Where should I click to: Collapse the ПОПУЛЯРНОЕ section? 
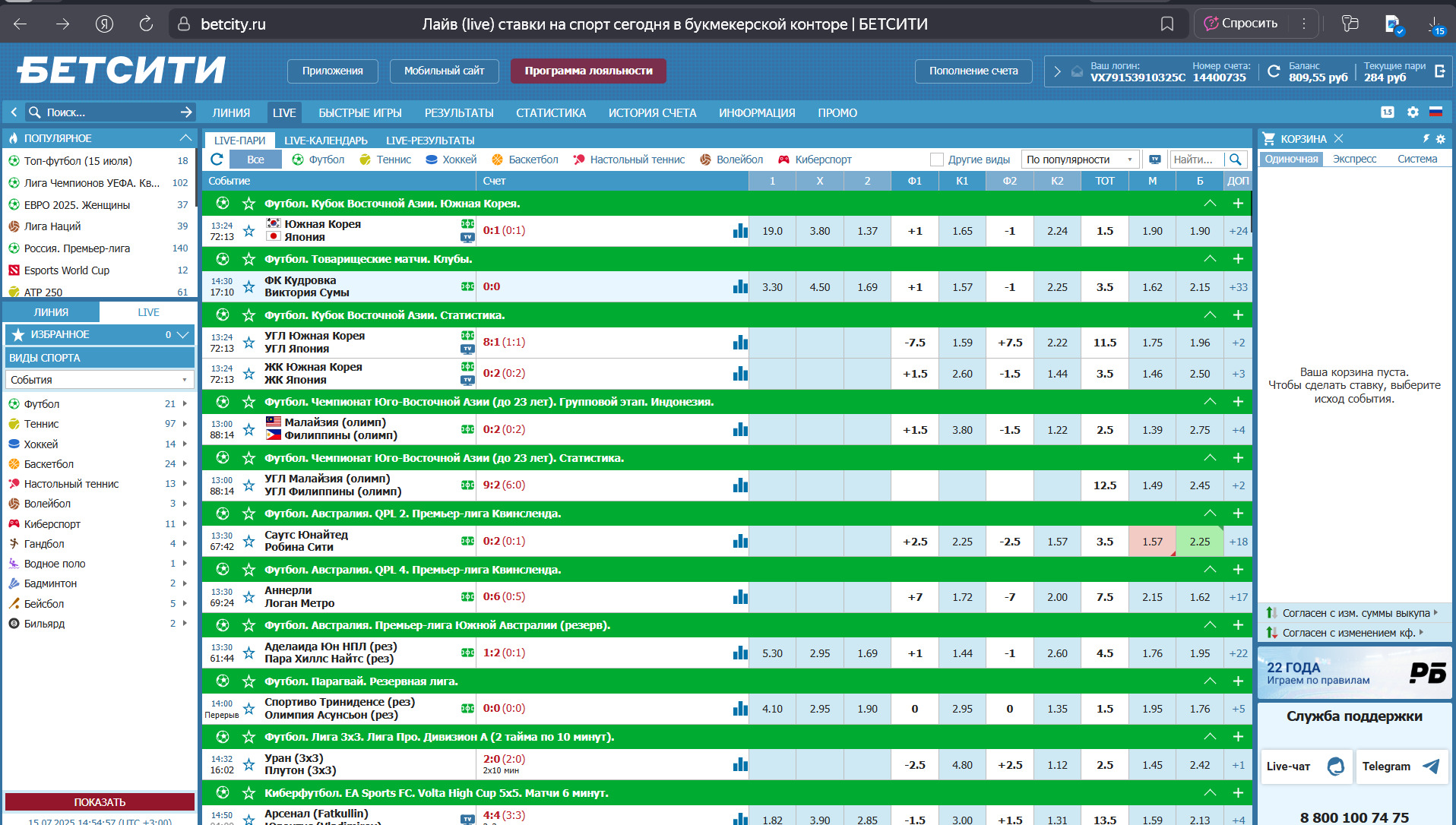(x=185, y=138)
